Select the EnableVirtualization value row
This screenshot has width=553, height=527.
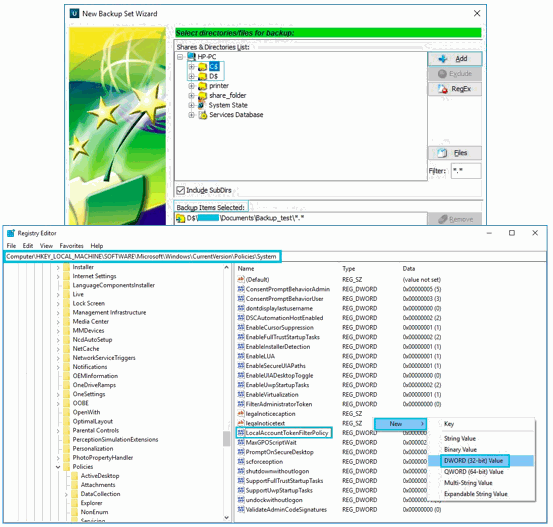(x=339, y=394)
